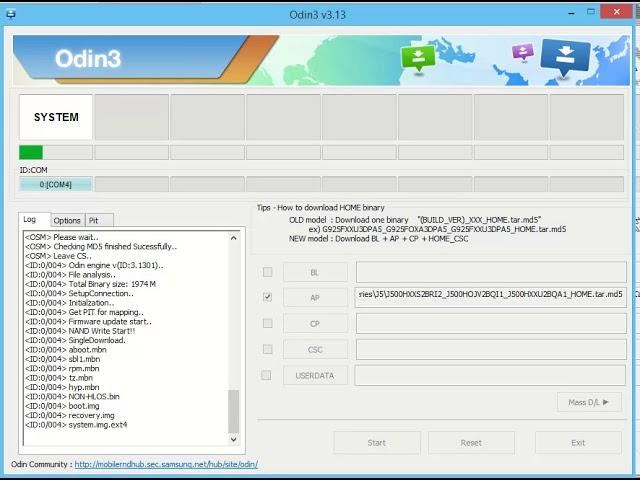Click the log scrollbar up arrow
This screenshot has width=640, height=480.
(233, 238)
